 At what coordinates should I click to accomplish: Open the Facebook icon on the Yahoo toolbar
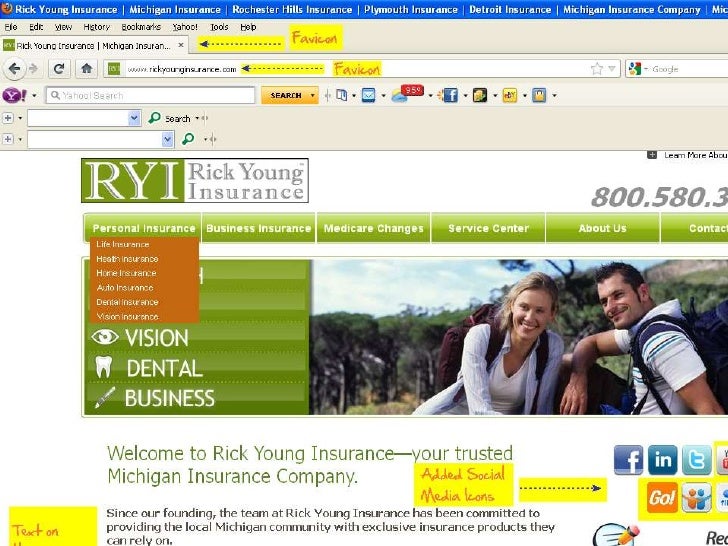click(450, 96)
